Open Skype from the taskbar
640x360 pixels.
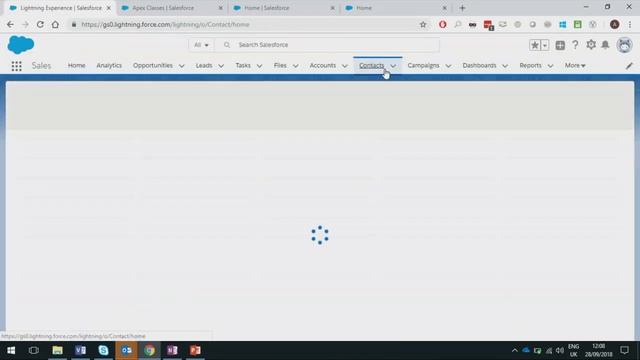(103, 350)
